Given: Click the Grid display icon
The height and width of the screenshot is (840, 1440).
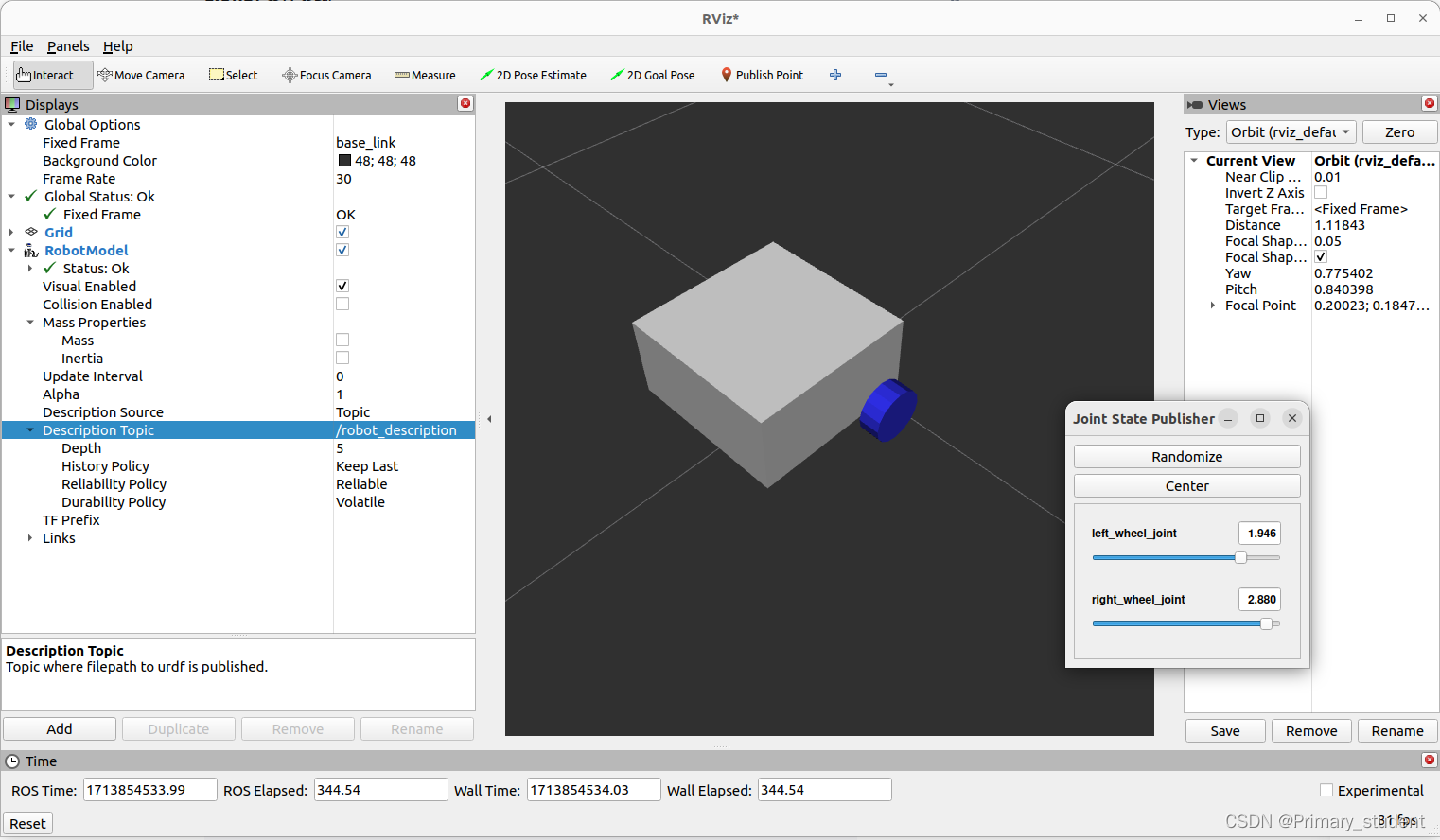Looking at the screenshot, I should pos(31,232).
